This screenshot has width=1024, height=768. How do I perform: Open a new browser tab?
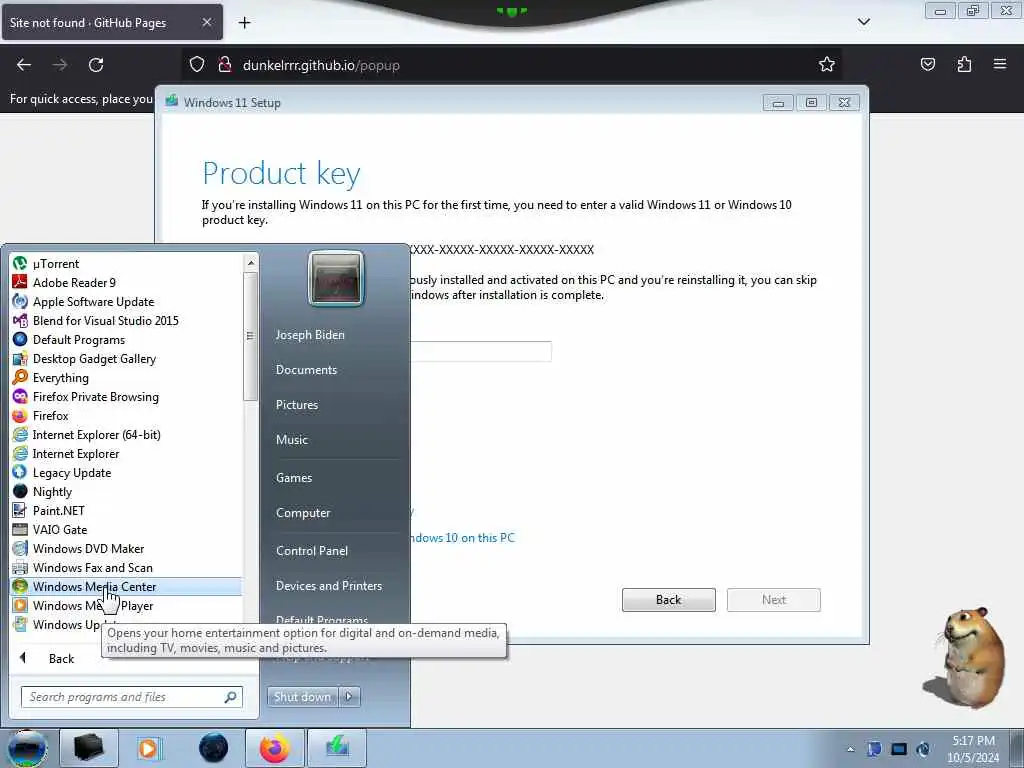[x=244, y=23]
